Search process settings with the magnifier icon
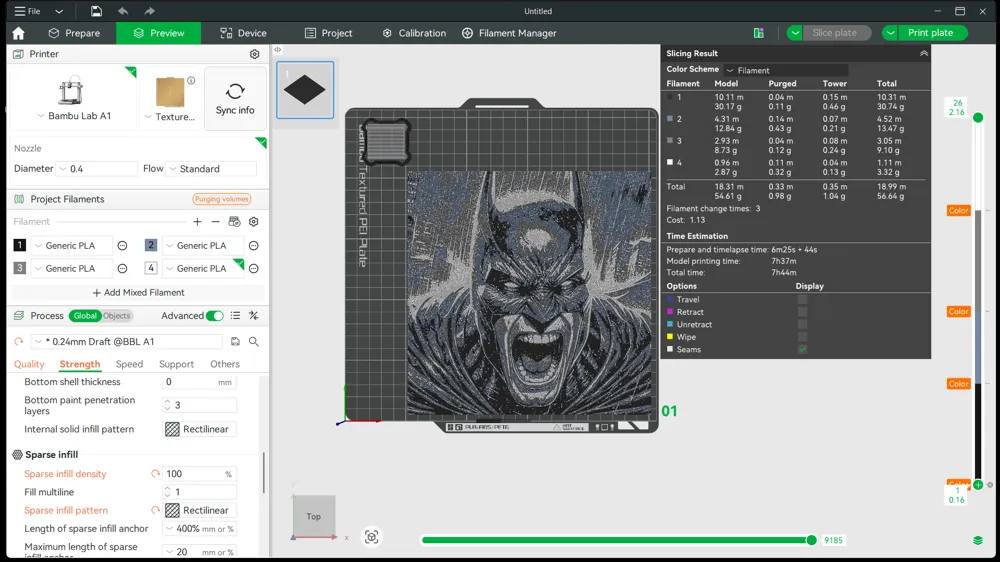The image size is (1000, 562). [x=254, y=341]
